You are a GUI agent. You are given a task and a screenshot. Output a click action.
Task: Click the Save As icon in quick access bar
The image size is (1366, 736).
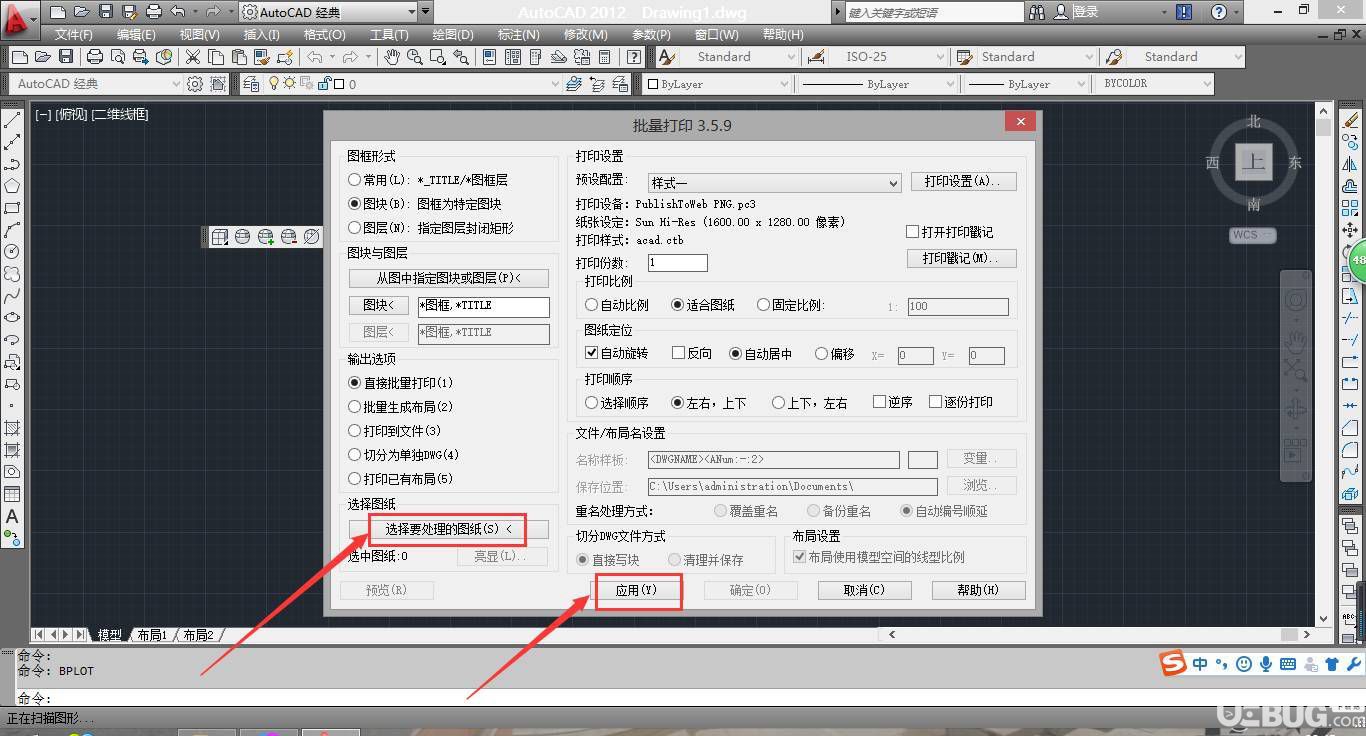[x=129, y=12]
